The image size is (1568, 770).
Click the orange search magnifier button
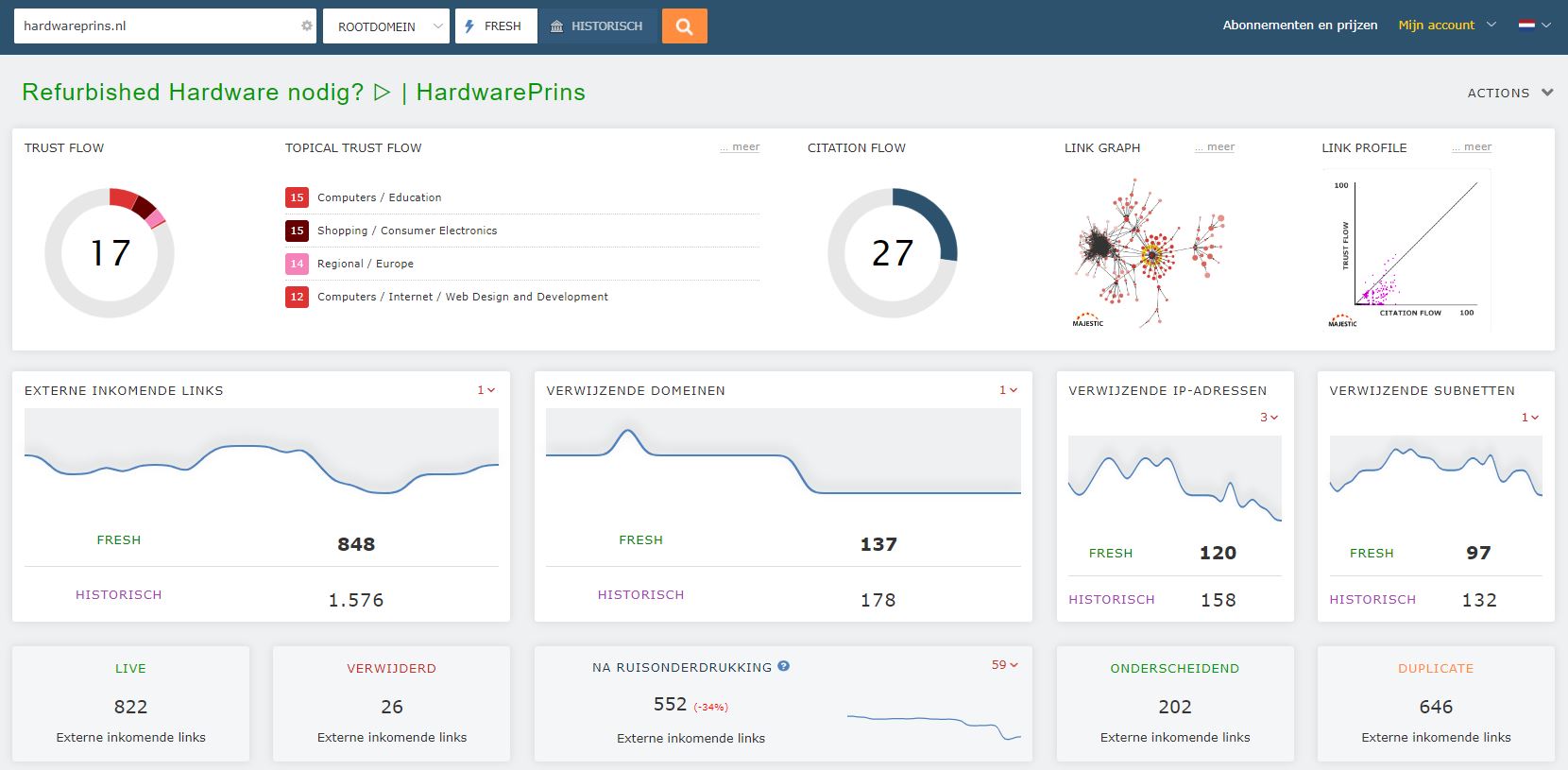(x=684, y=26)
